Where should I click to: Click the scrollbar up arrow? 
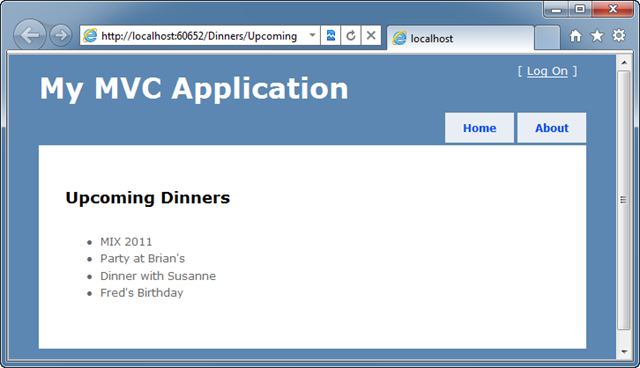pyautogui.click(x=624, y=62)
